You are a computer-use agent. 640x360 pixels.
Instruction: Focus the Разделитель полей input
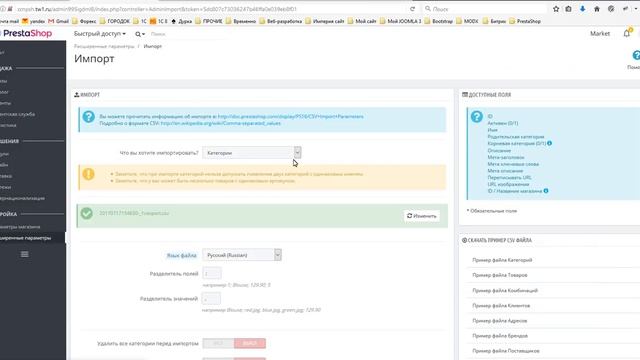pos(212,273)
